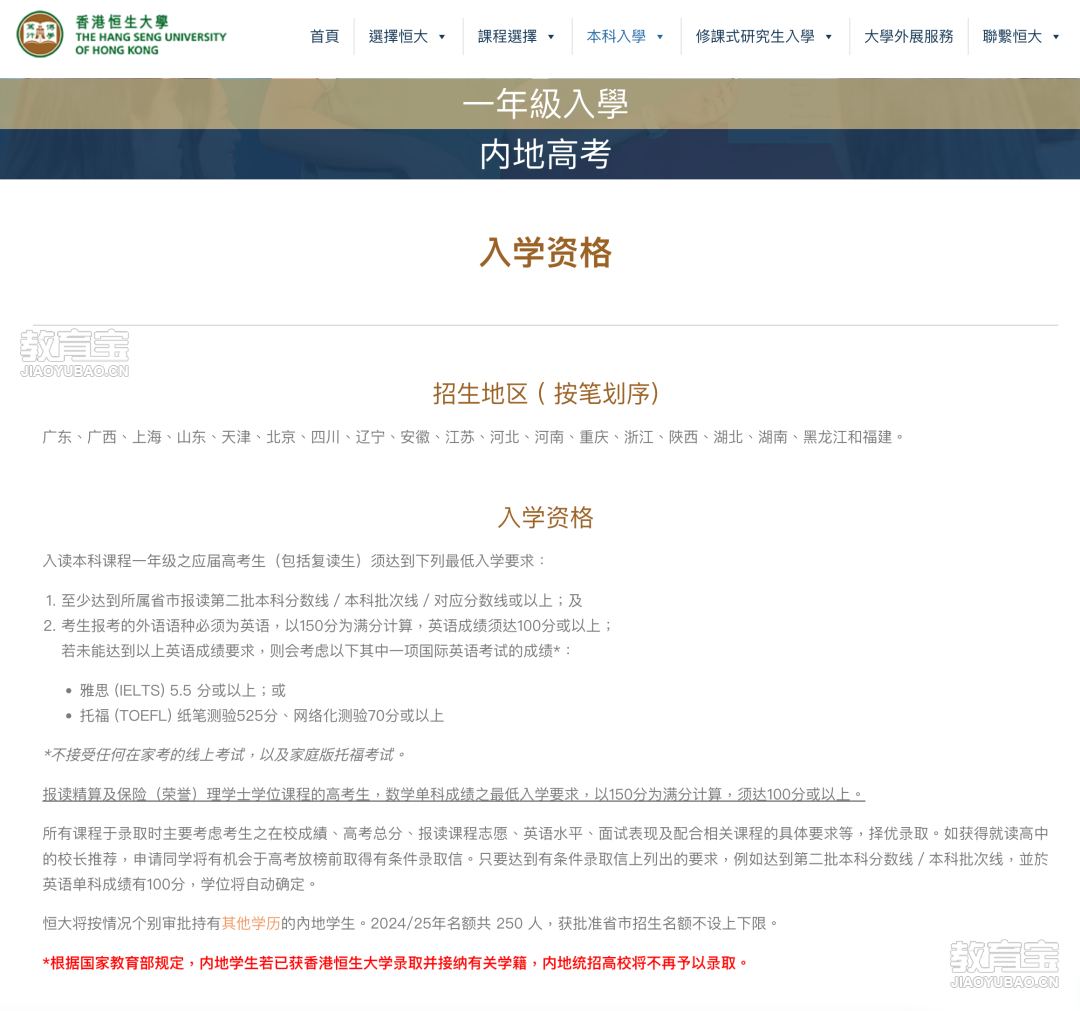Click the 招生地区 (按笔划序) heading
Image resolution: width=1080 pixels, height=1011 pixels.
click(x=545, y=393)
